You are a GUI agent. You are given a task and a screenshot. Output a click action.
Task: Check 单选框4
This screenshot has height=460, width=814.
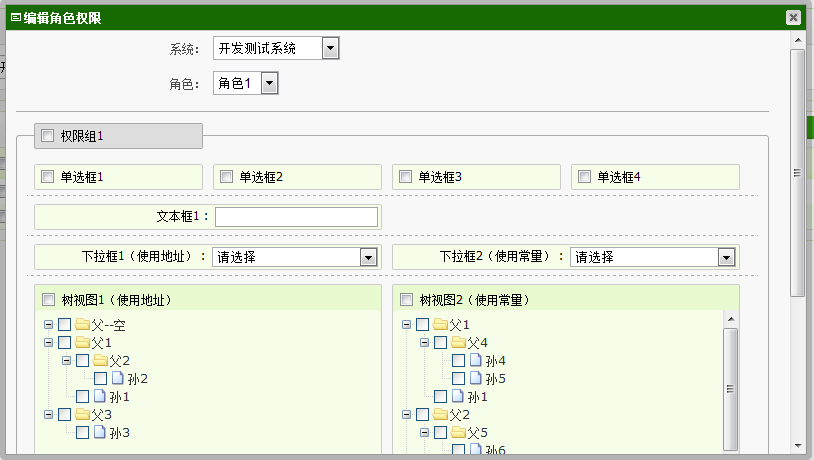585,177
